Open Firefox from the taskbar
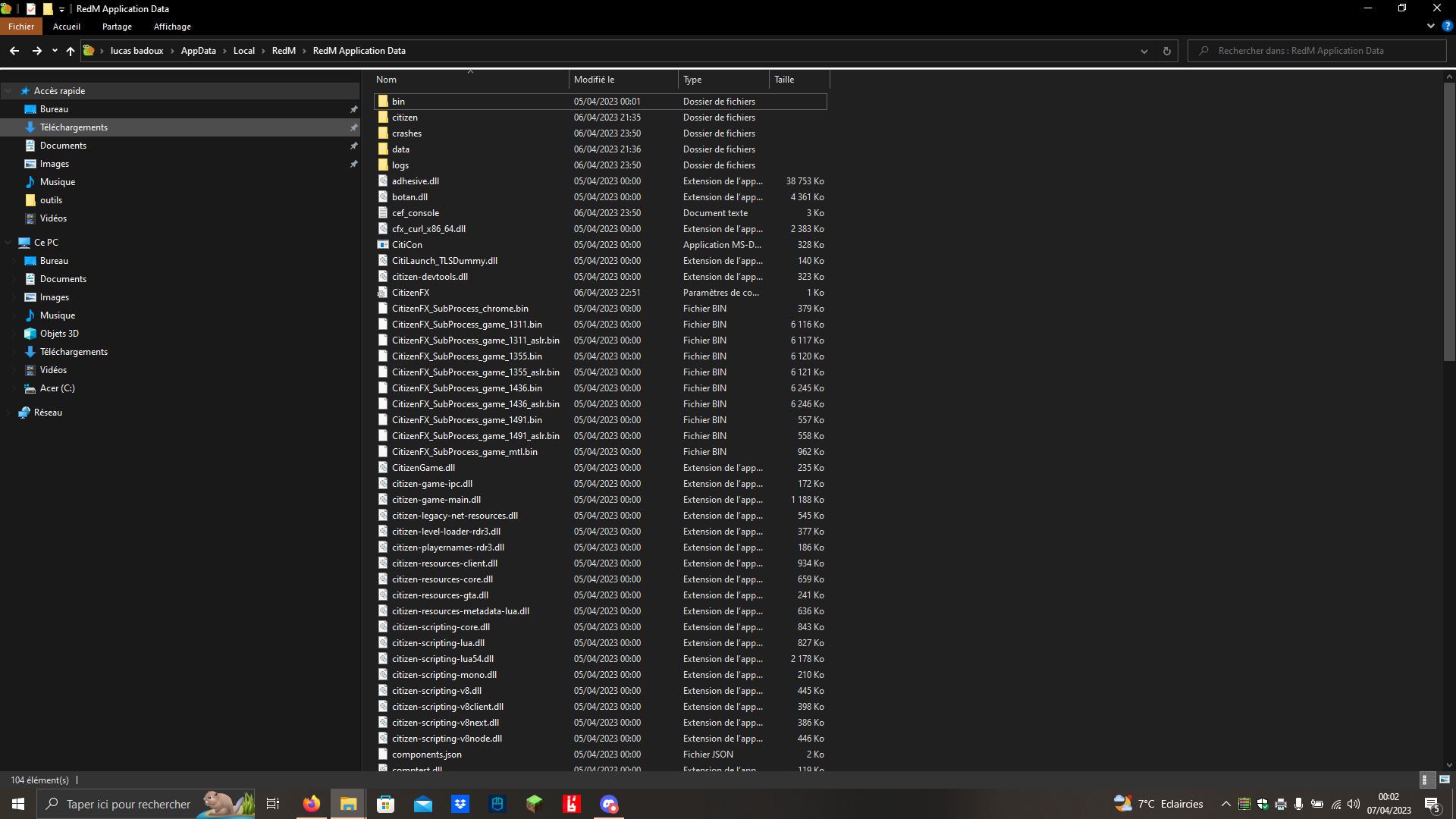1456x819 pixels. point(311,804)
